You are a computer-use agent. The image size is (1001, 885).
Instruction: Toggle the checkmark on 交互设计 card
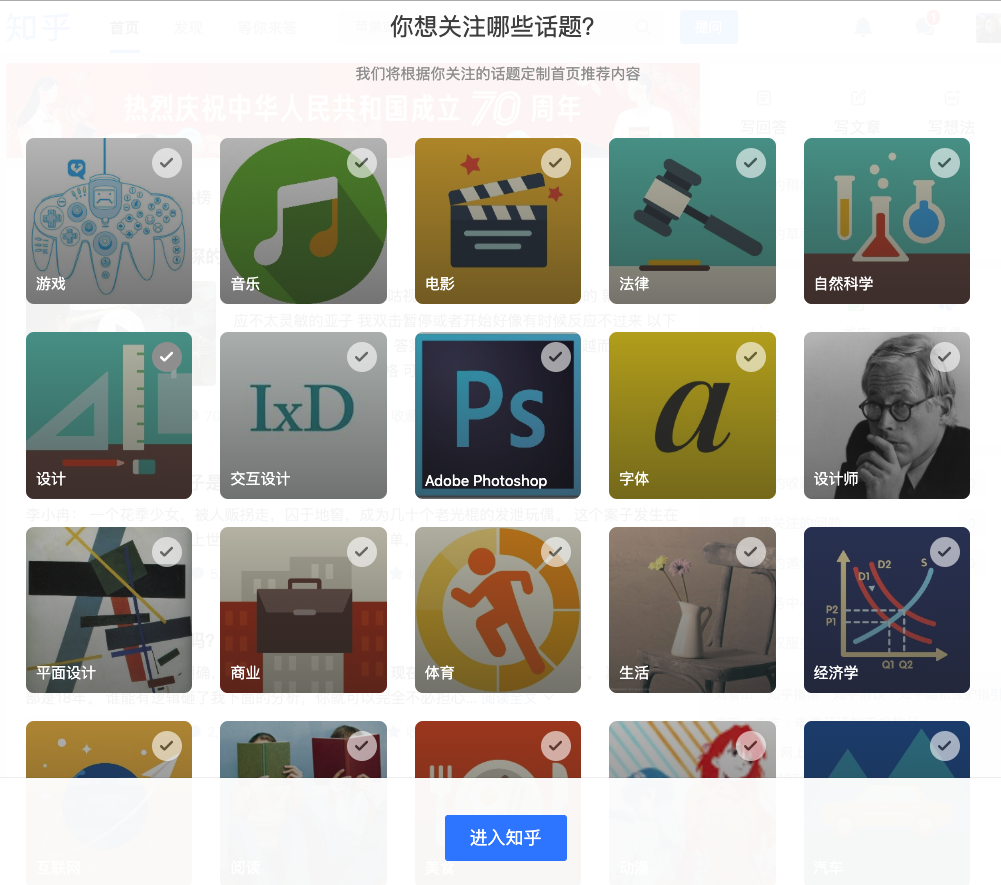pyautogui.click(x=362, y=357)
